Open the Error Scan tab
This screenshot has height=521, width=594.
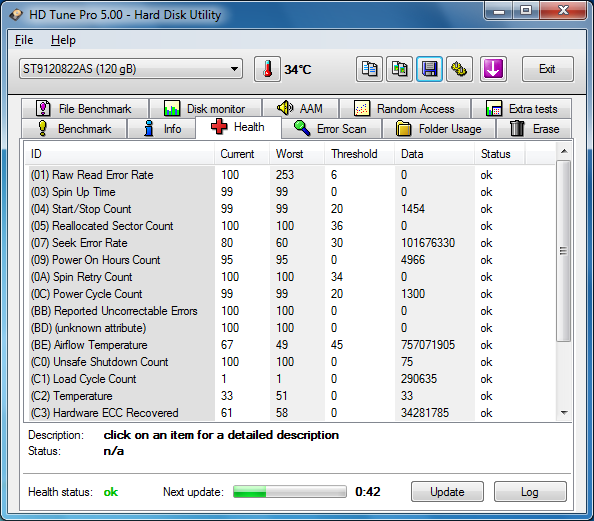pyautogui.click(x=331, y=128)
